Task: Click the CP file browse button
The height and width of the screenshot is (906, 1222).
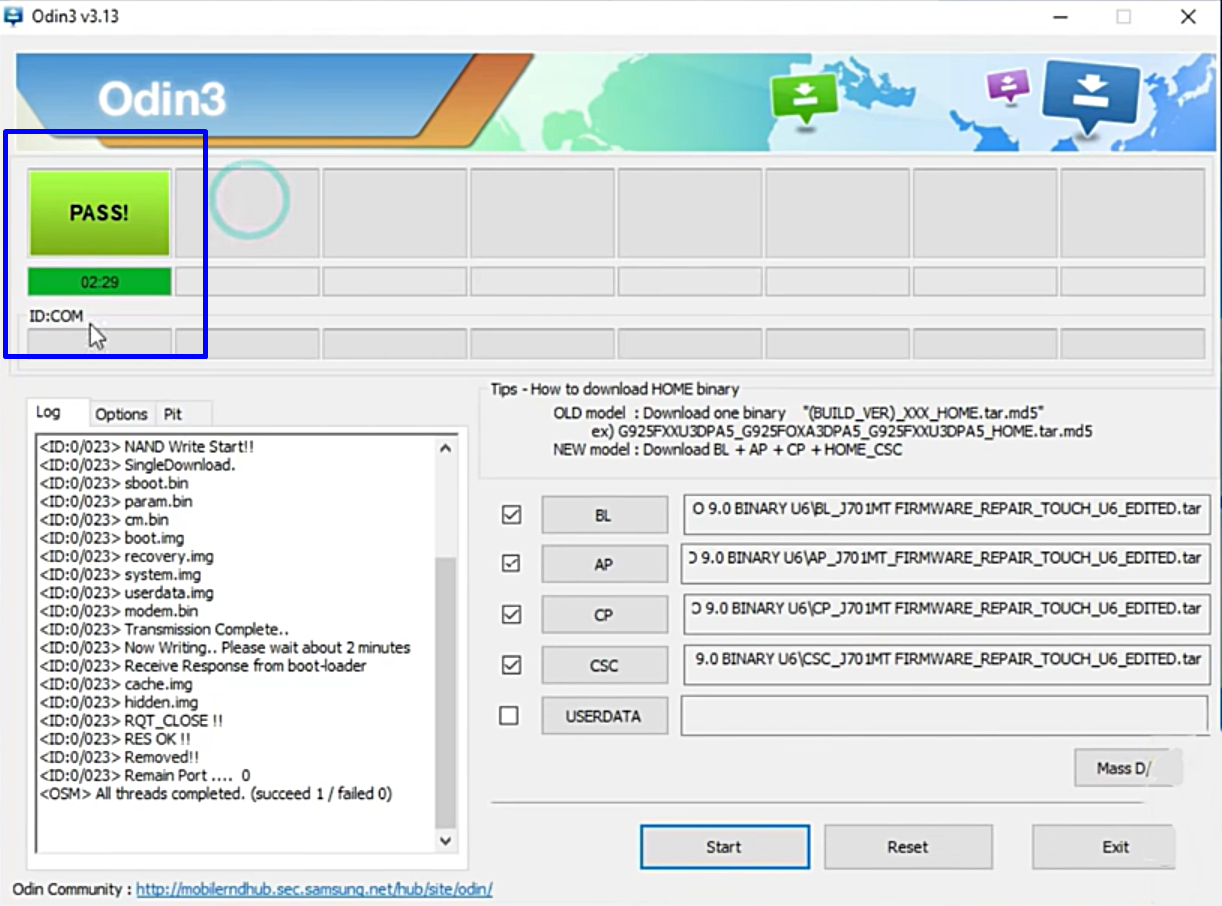Action: coord(604,615)
